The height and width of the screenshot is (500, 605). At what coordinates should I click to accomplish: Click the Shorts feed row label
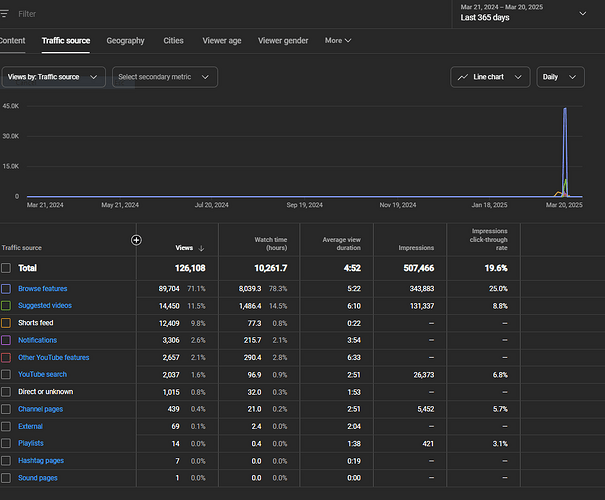(x=35, y=323)
